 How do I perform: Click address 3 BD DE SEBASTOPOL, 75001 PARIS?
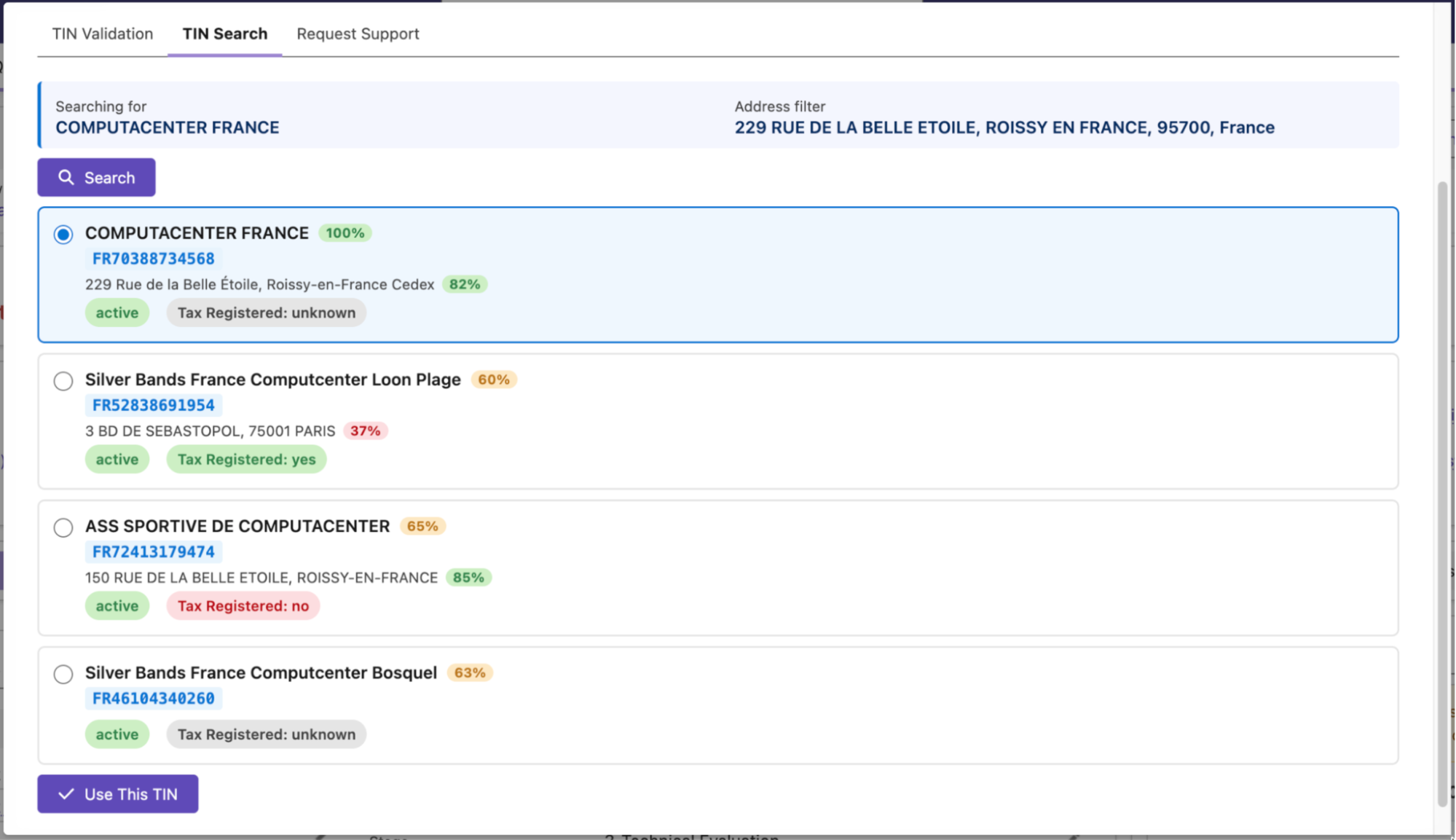(x=210, y=431)
